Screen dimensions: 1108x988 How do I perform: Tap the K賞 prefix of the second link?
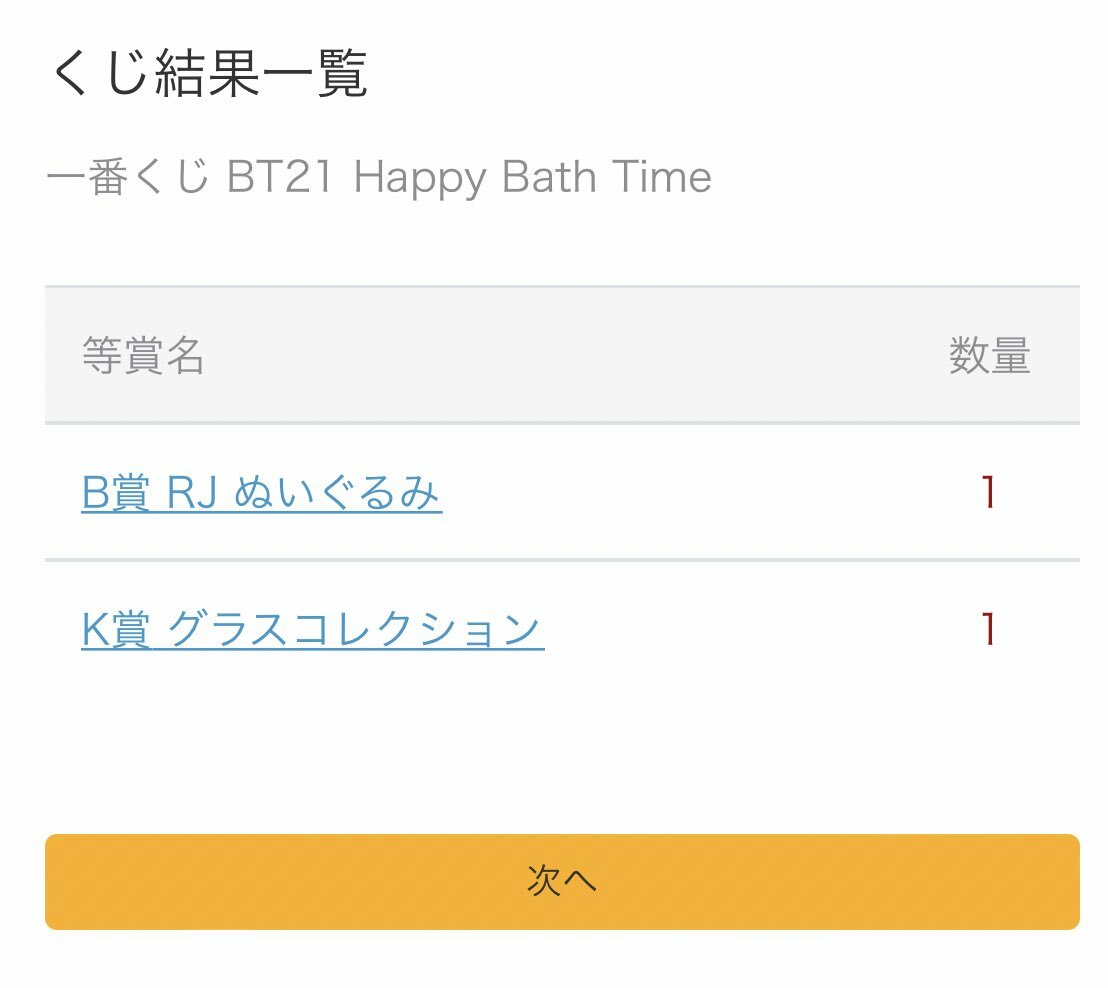tap(115, 630)
